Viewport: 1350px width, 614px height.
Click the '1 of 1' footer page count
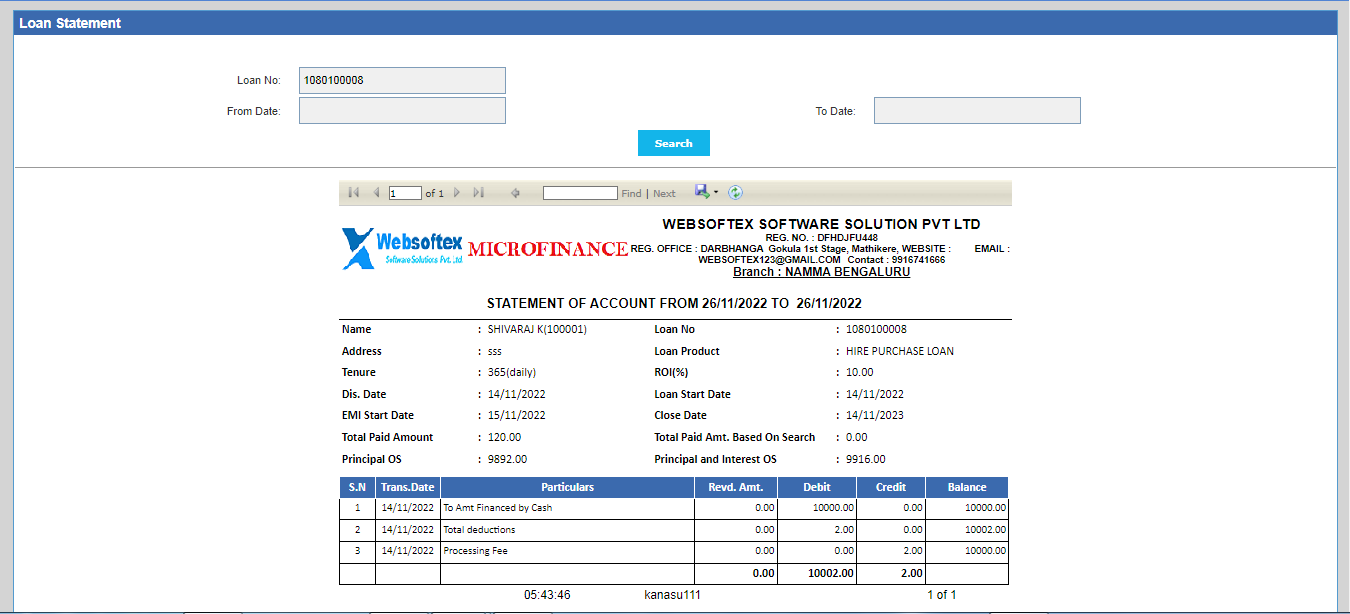point(941,595)
